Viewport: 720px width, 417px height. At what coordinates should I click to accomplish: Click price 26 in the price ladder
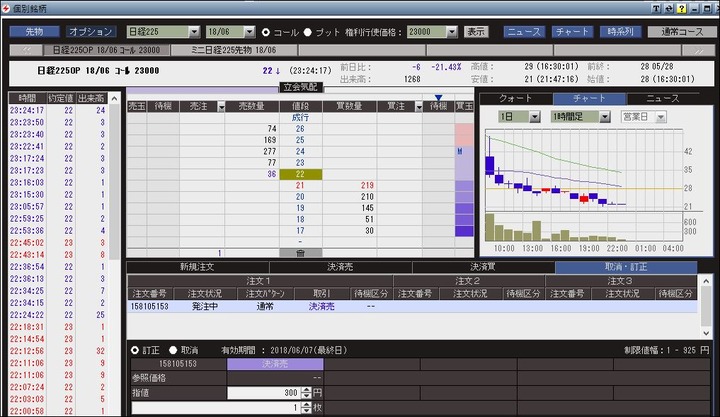[300, 129]
